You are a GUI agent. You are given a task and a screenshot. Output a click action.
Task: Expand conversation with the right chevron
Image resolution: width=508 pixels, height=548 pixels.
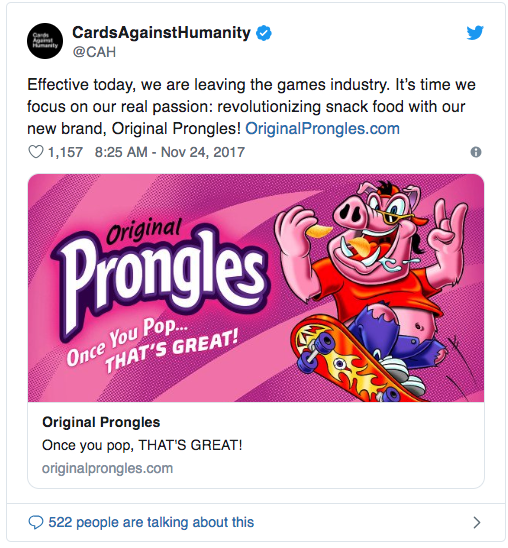point(477,522)
